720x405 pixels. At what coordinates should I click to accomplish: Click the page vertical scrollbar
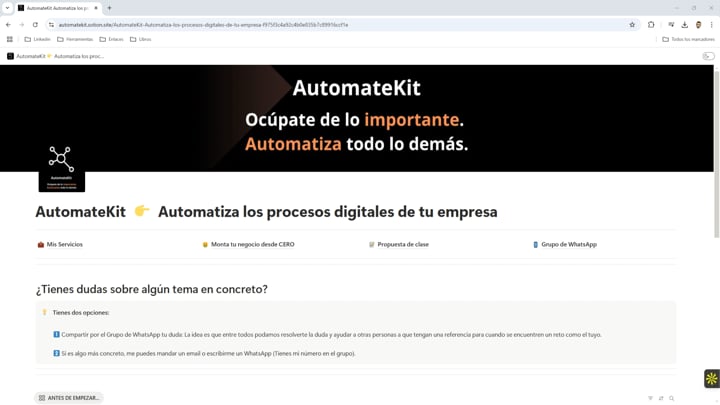tap(717, 154)
